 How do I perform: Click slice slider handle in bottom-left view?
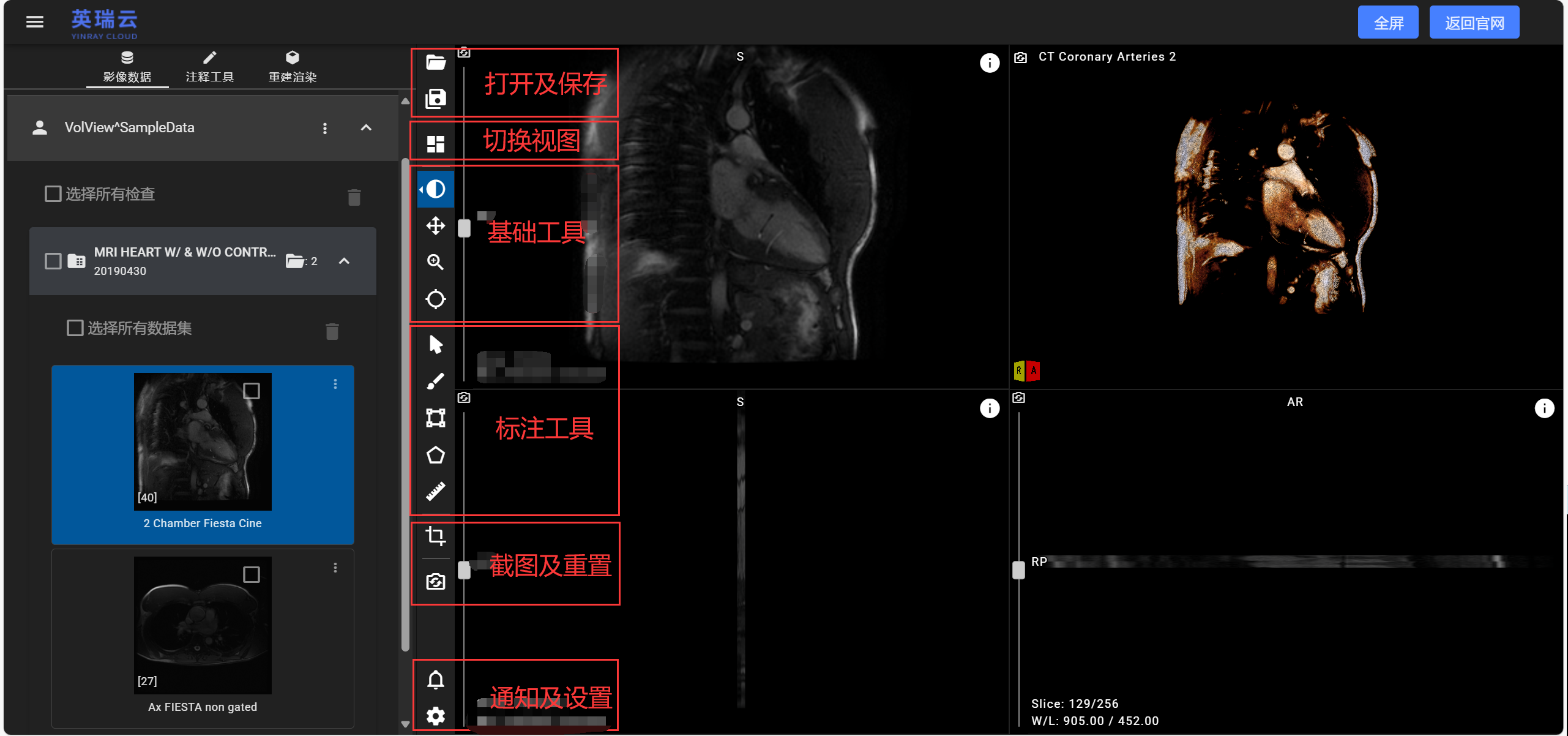(464, 570)
